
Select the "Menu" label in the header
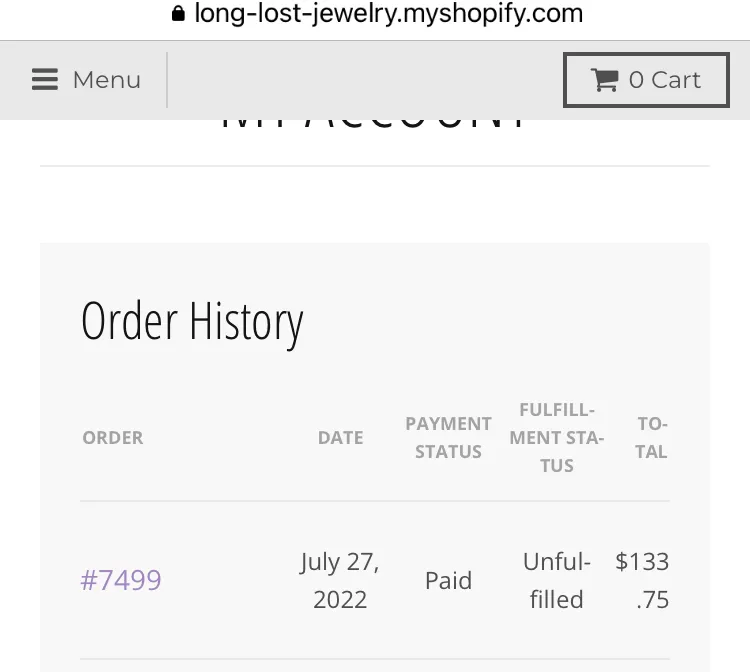pos(106,80)
